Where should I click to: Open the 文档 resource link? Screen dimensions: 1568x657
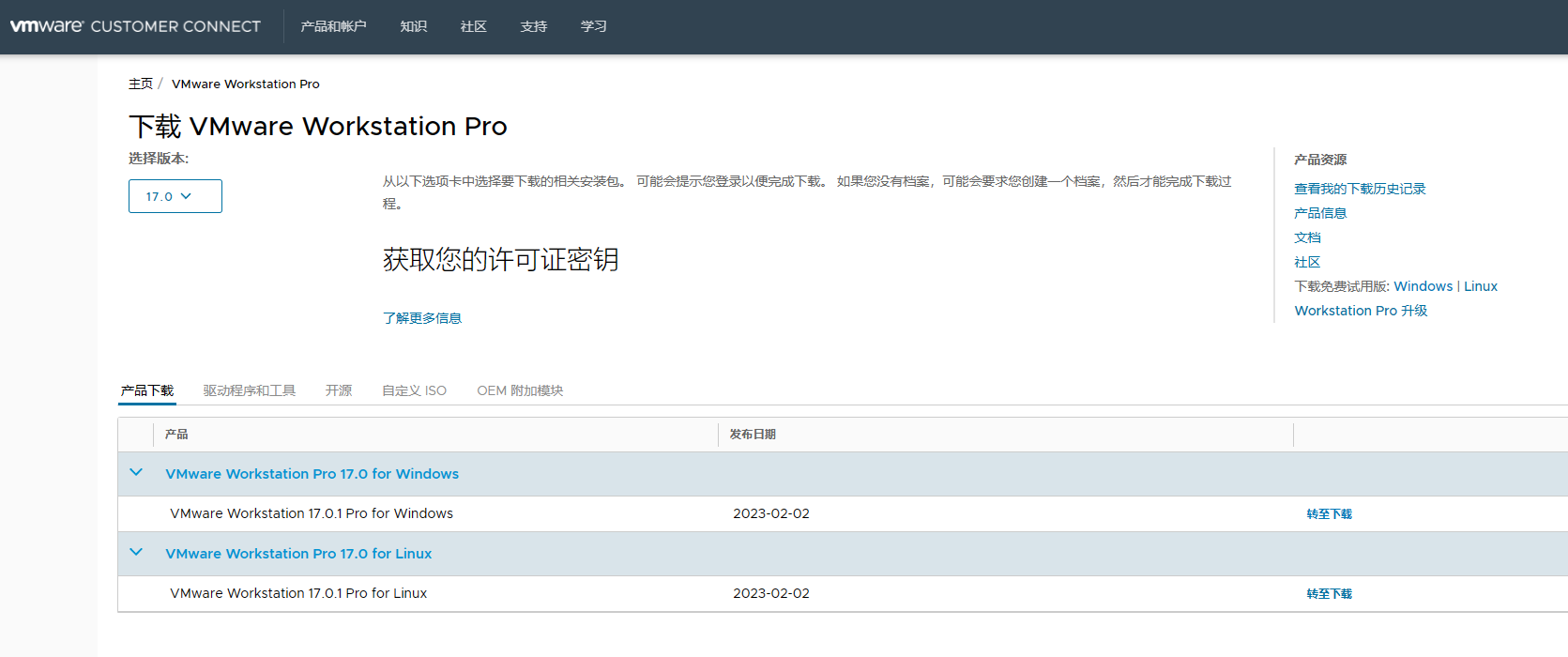click(1307, 237)
